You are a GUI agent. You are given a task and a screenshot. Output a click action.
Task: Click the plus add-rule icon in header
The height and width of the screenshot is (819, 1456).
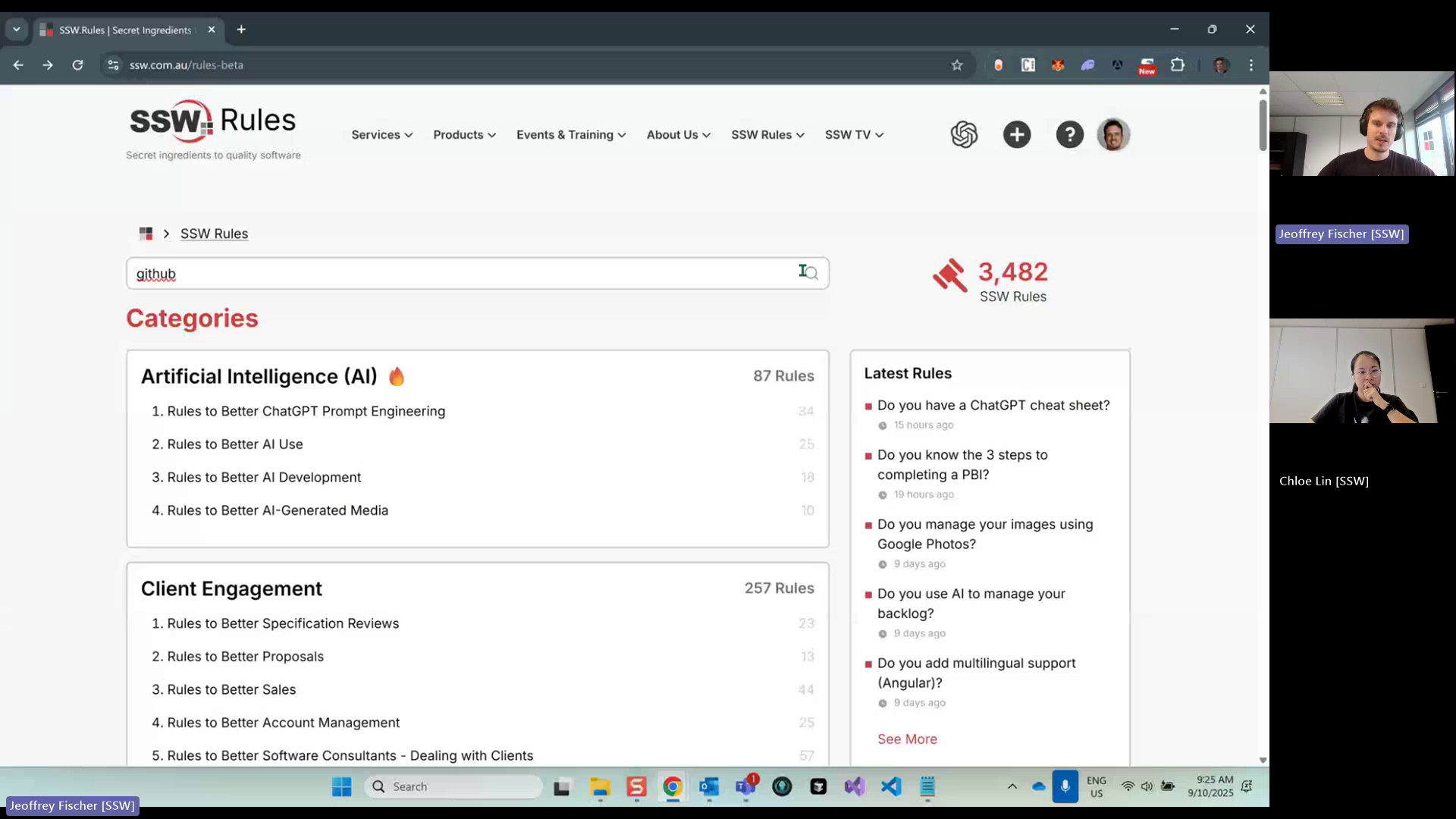[x=1017, y=135]
